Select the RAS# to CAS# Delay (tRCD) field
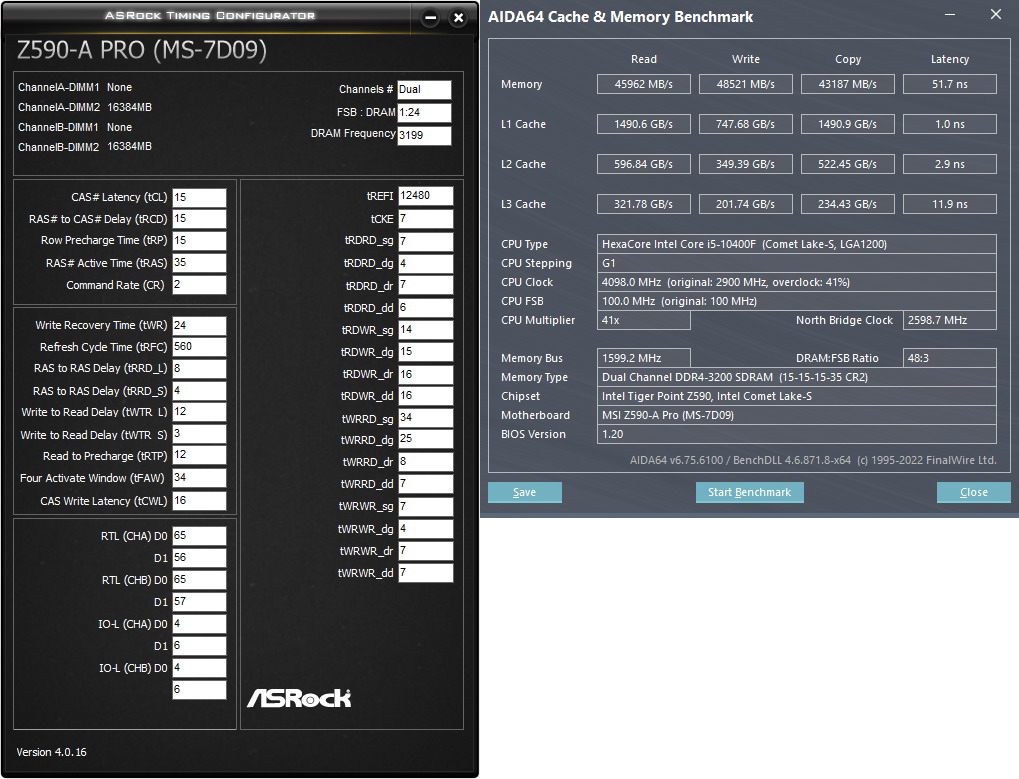1019x779 pixels. coord(200,219)
